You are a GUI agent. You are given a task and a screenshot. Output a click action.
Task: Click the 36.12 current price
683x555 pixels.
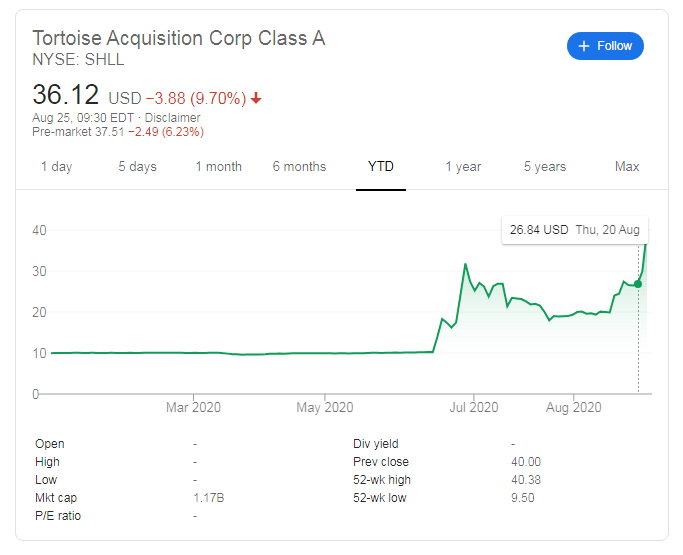pos(66,96)
